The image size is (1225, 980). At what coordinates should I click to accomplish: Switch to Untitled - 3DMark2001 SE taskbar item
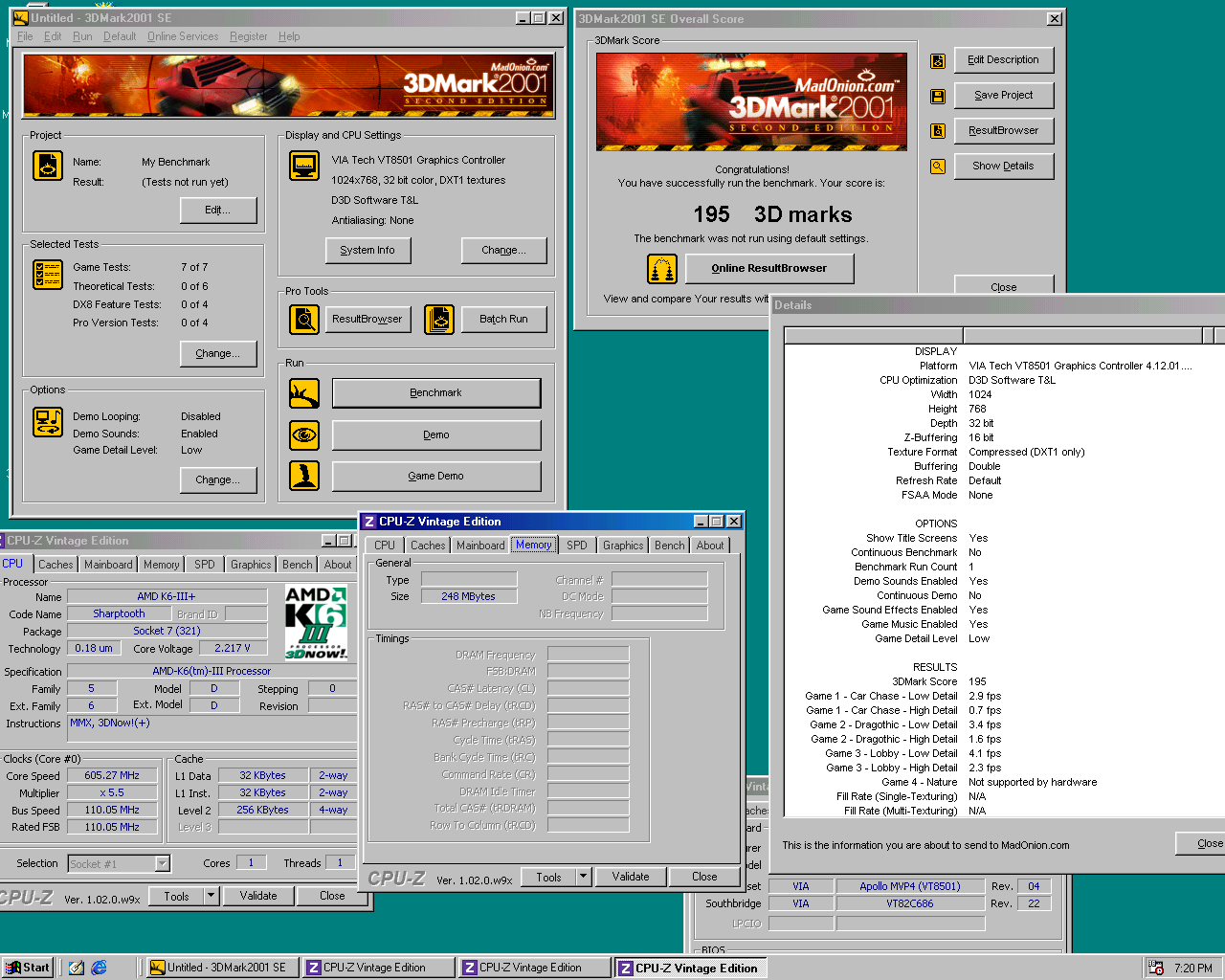(222, 968)
